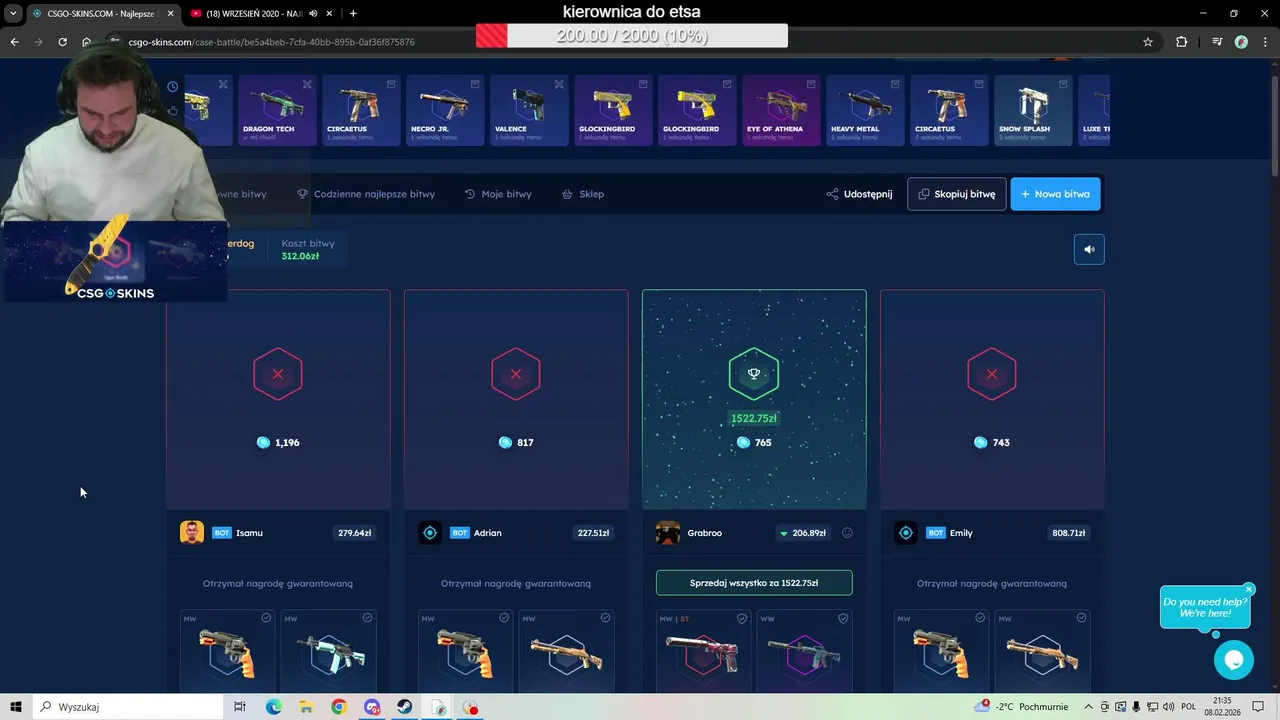The width and height of the screenshot is (1280, 720).
Task: Click Isamu's 279.64zł total value
Action: click(354, 533)
